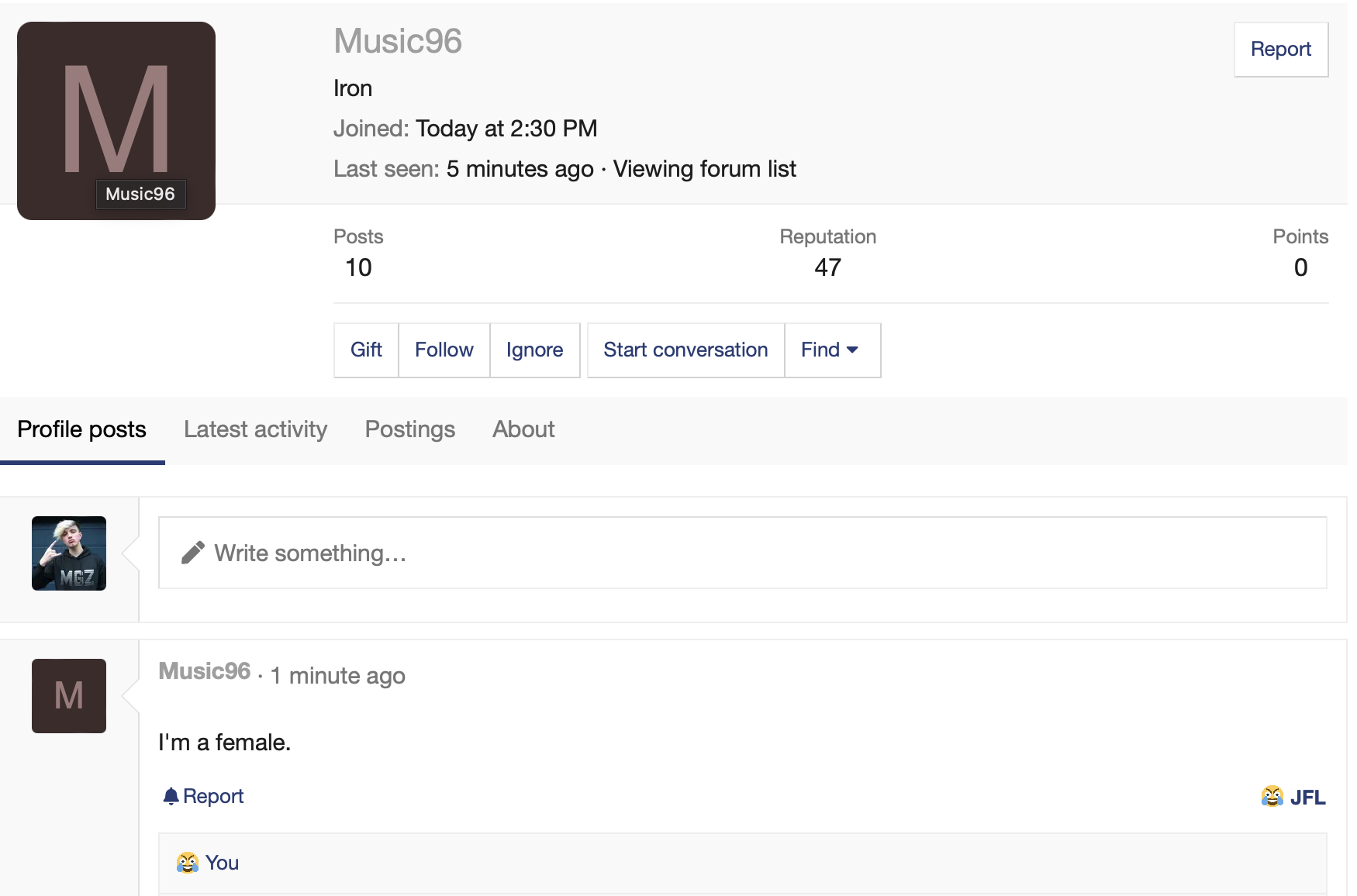
Task: Report the I'm a female post
Action: [213, 796]
